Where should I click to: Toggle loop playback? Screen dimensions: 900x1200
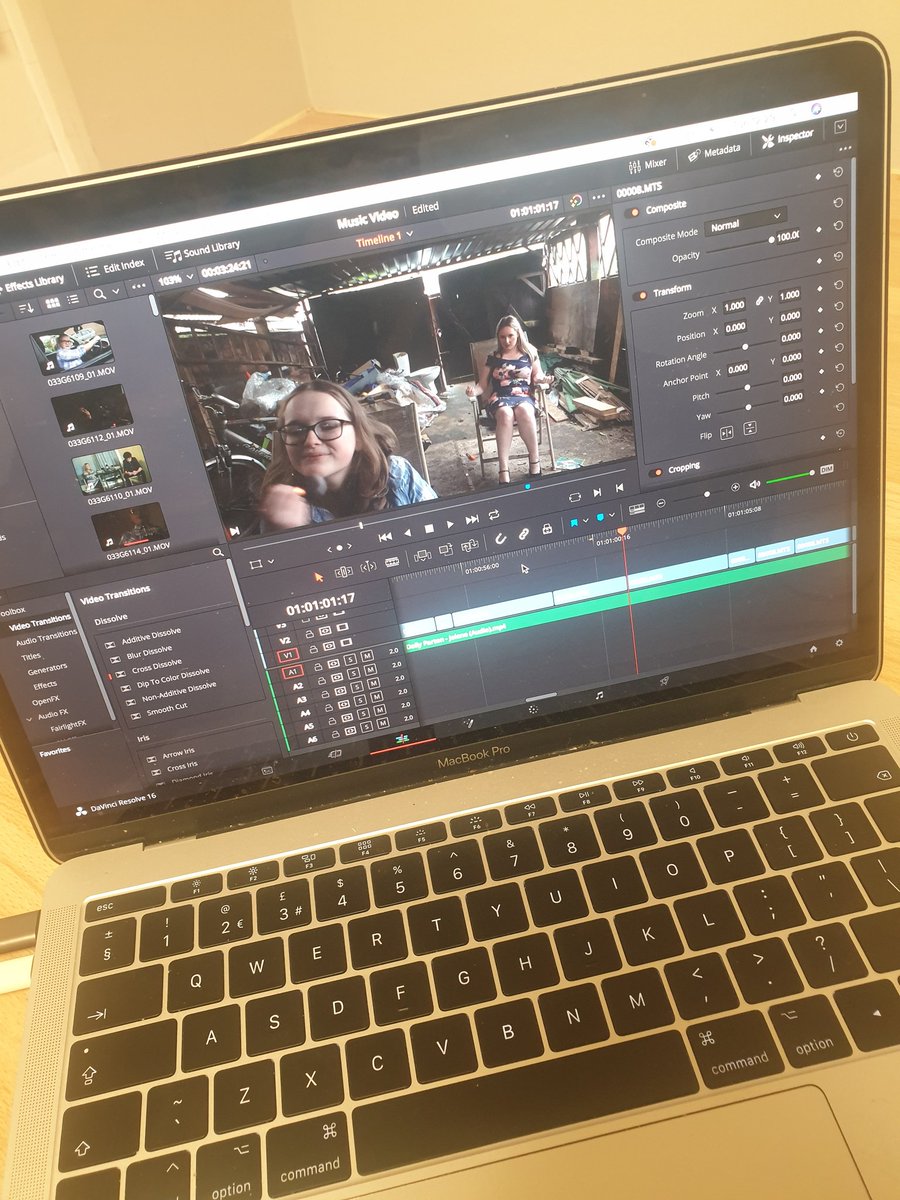495,514
